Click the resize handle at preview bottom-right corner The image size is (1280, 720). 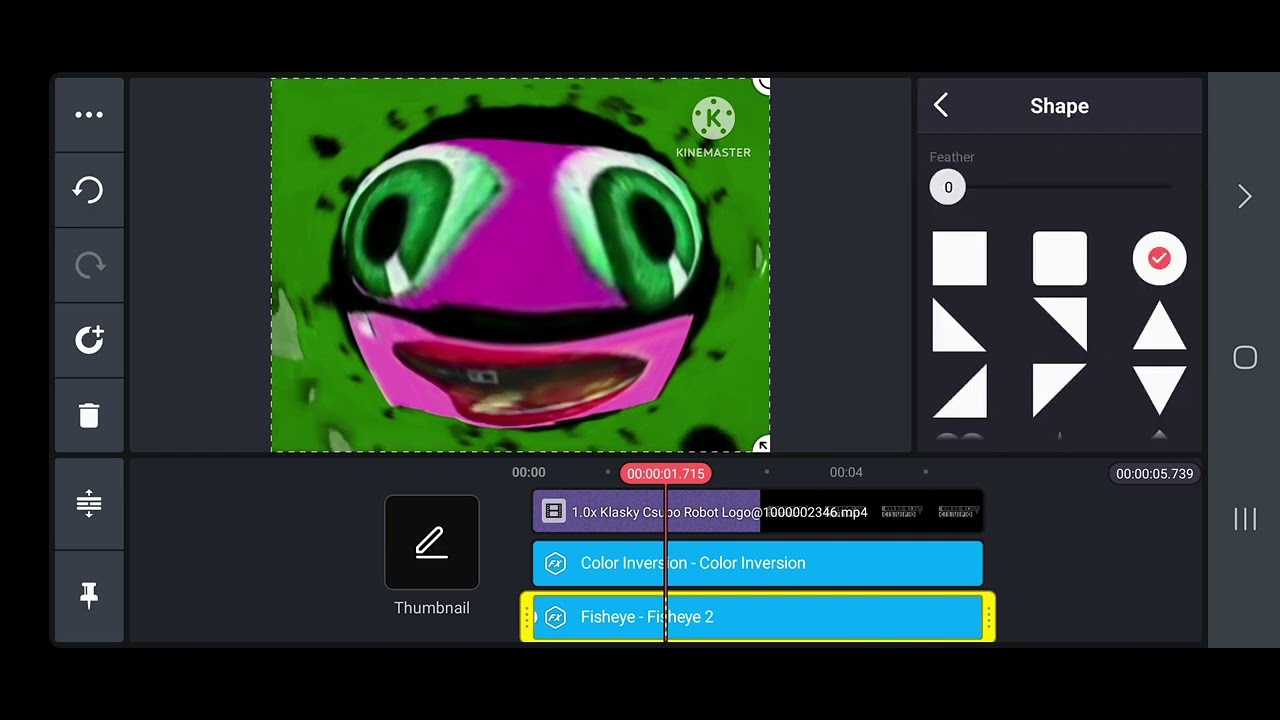pyautogui.click(x=762, y=445)
